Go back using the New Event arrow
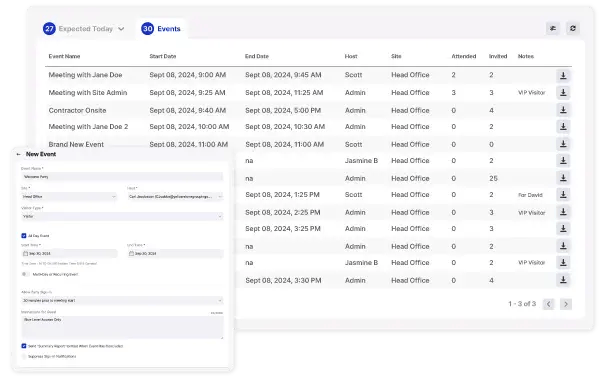The image size is (600, 376). [18, 154]
